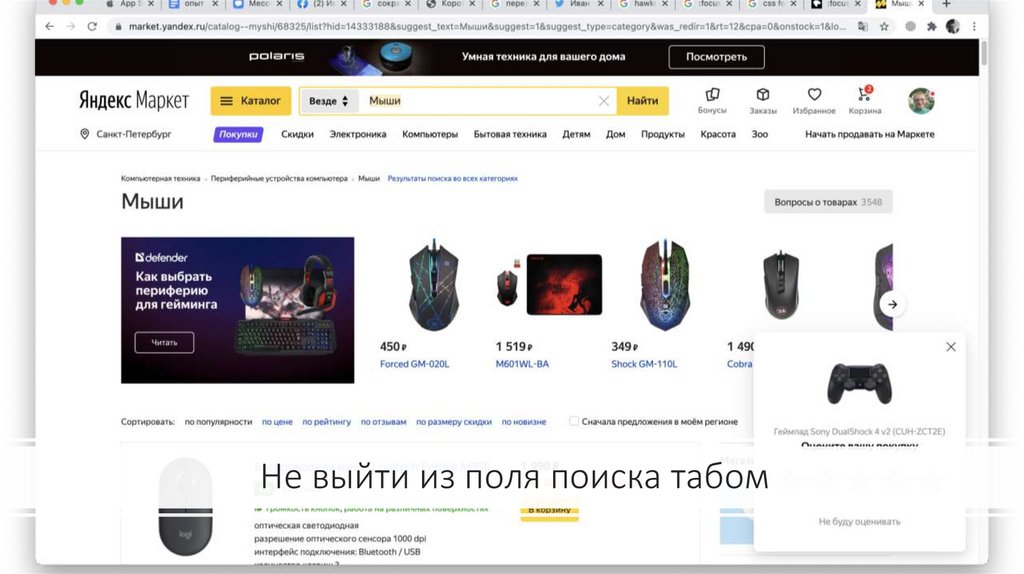
Task: Open Вопросы о товарах button
Action: (x=828, y=202)
